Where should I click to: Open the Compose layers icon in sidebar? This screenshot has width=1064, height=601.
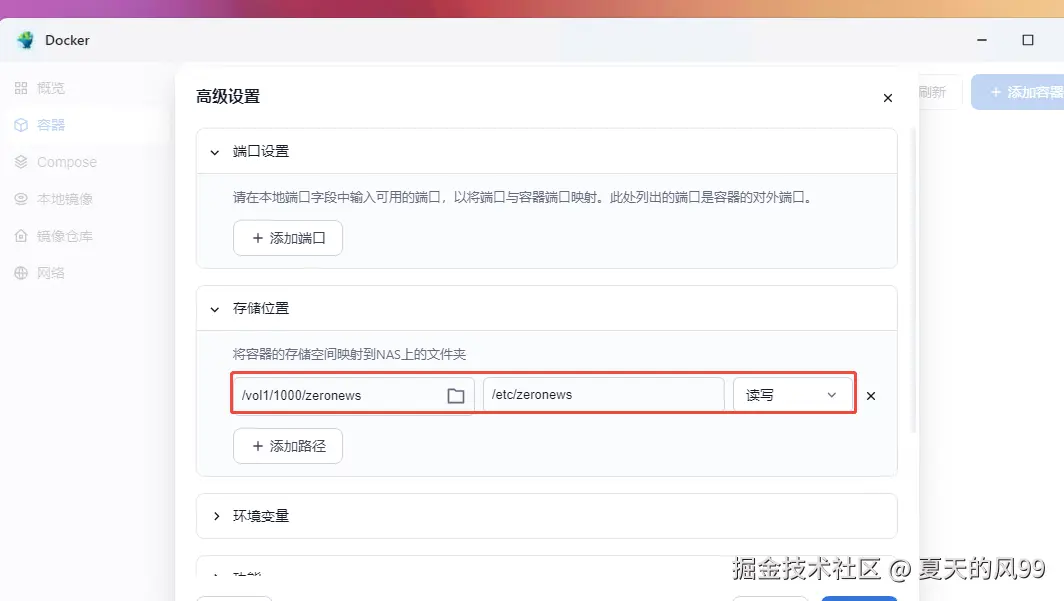[21, 162]
